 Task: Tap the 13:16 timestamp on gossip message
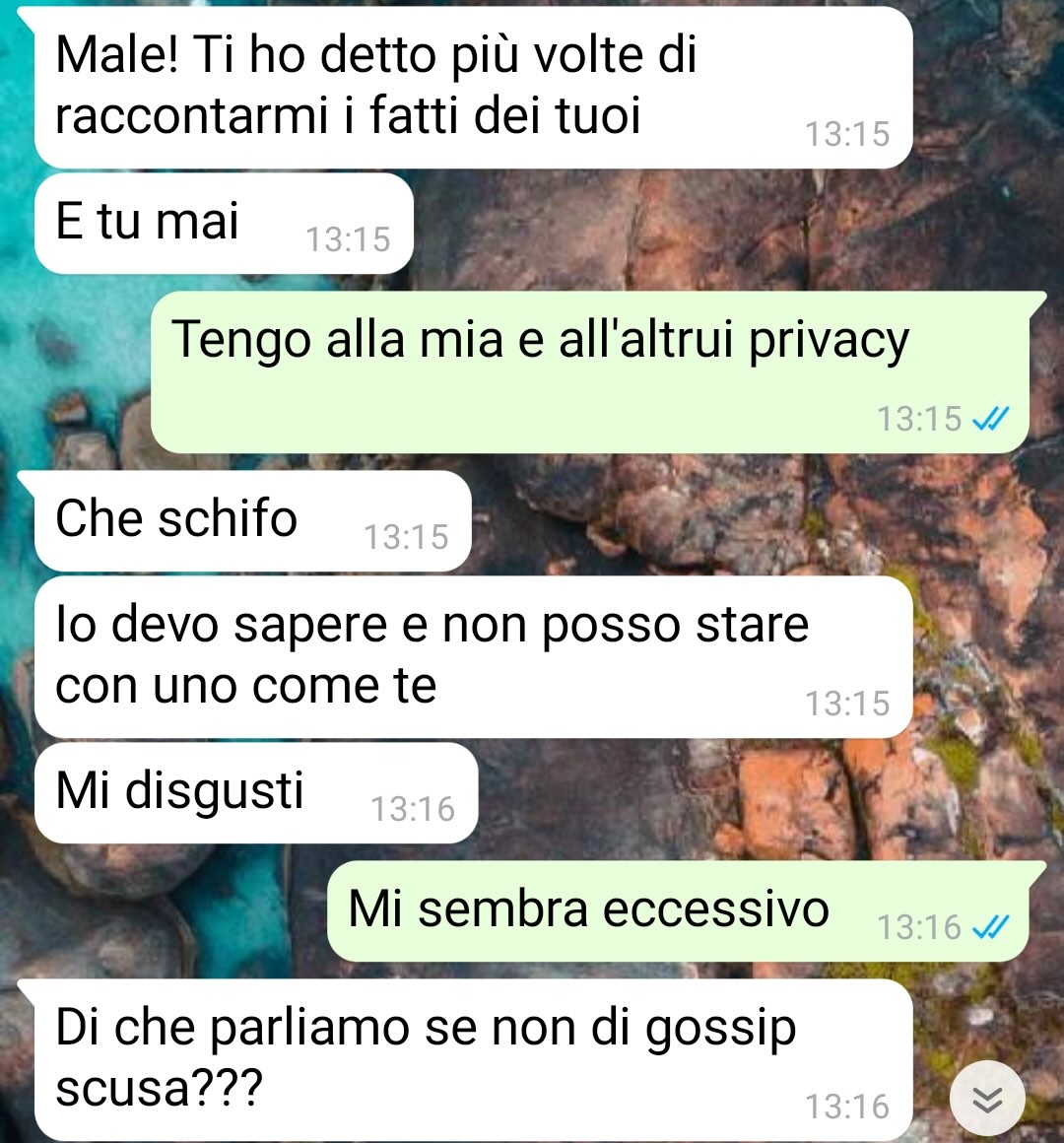click(847, 1107)
